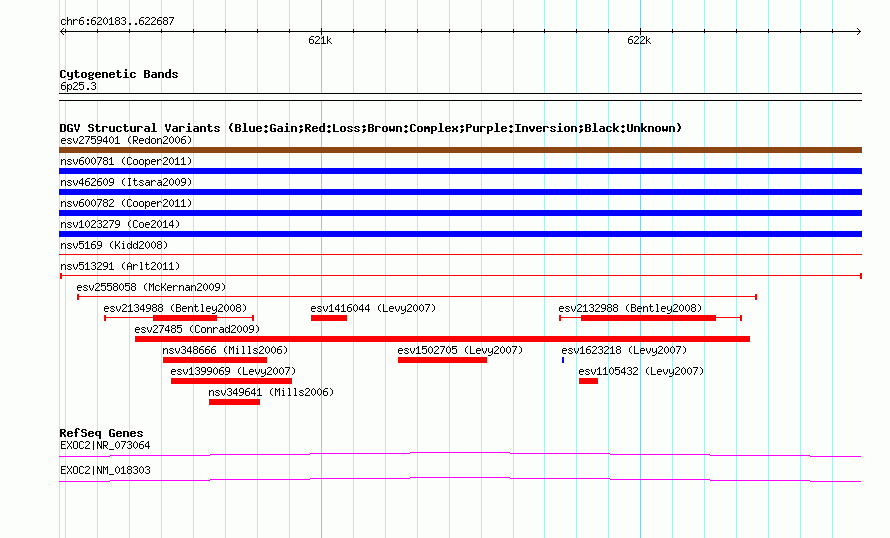Open esv2132988 (Bentley2008) label

click(x=630, y=308)
